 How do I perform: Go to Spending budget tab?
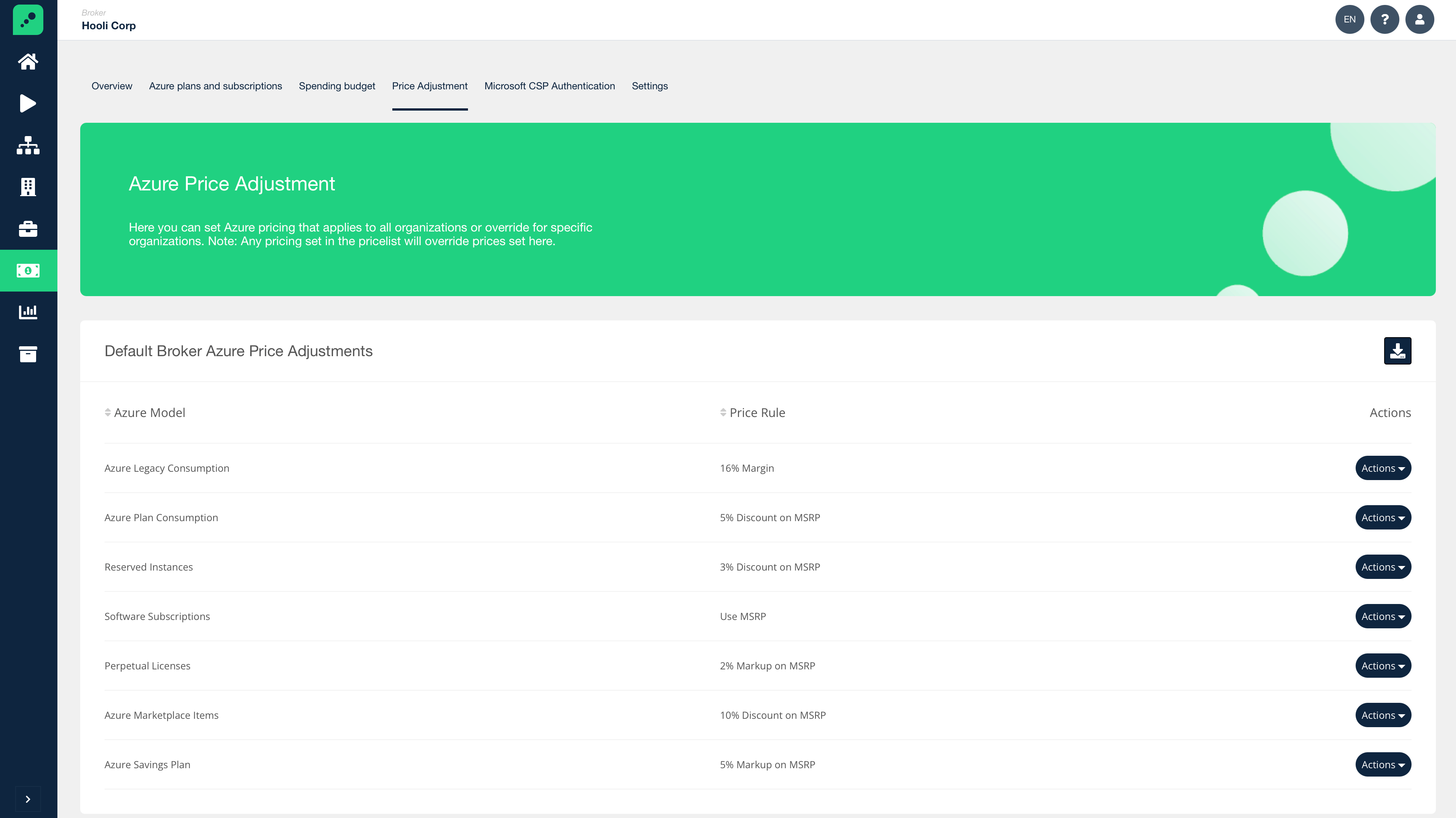337,86
